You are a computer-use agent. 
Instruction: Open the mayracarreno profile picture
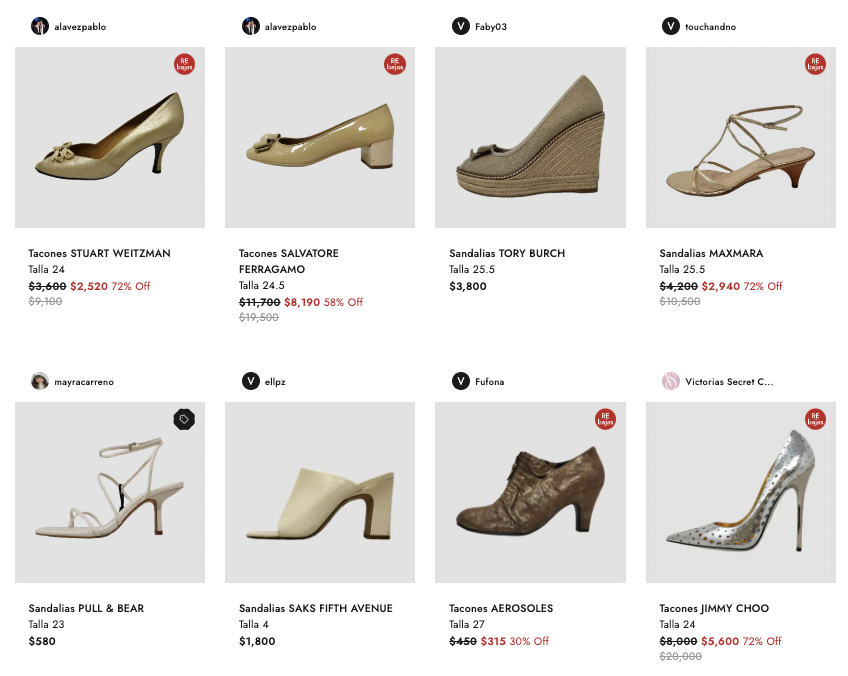pos(40,381)
